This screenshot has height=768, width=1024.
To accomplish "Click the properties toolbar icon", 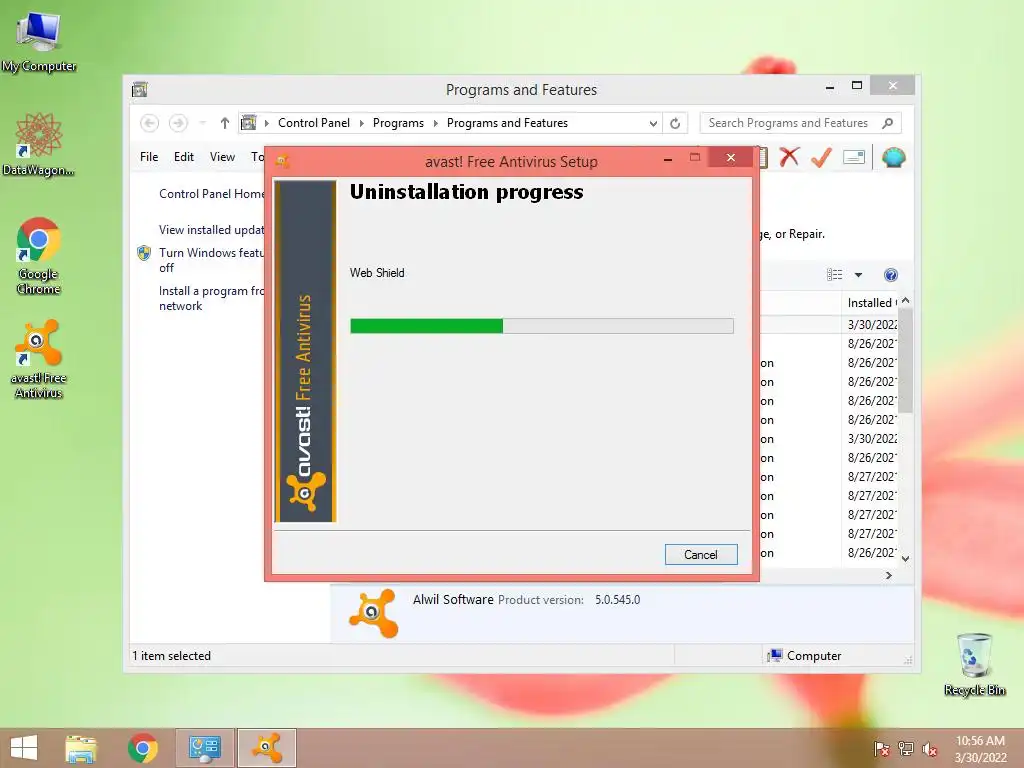I will coord(854,157).
